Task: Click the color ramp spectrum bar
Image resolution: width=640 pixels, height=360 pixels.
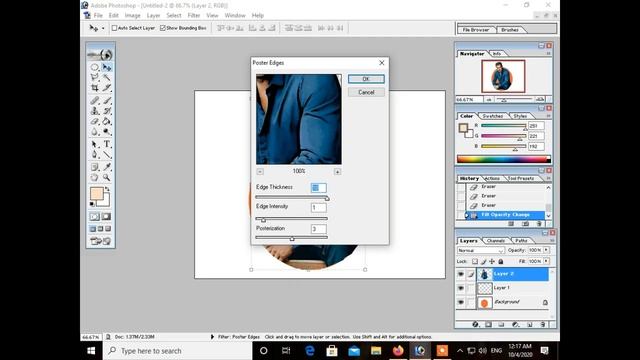Action: [x=504, y=159]
